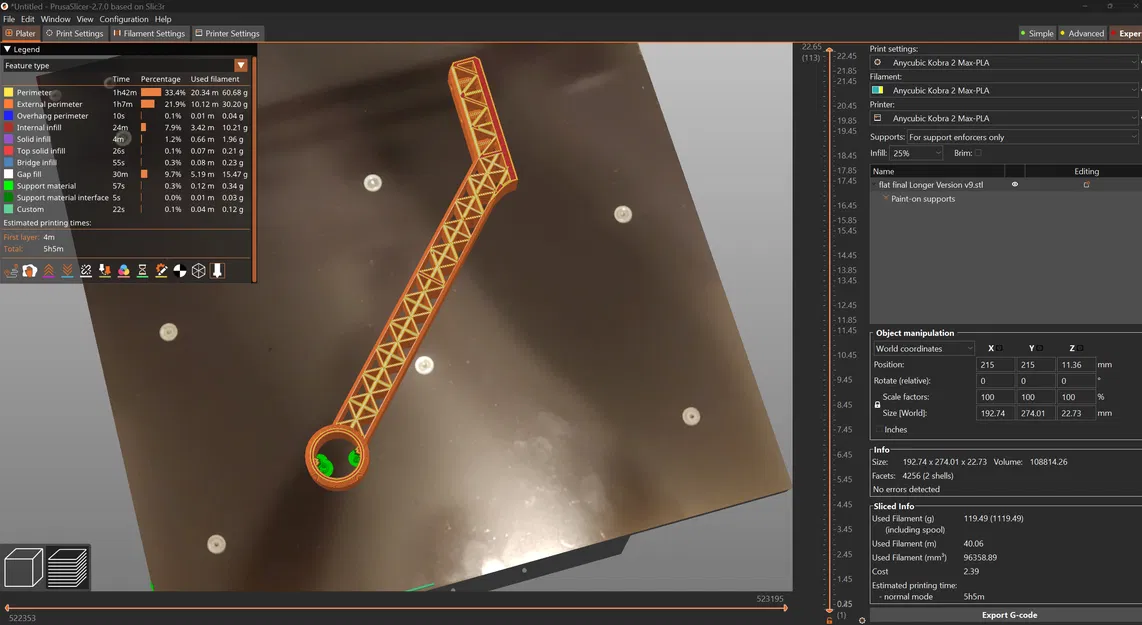Toggle deretractions icon with downward arrows
The height and width of the screenshot is (625, 1142).
pyautogui.click(x=67, y=271)
